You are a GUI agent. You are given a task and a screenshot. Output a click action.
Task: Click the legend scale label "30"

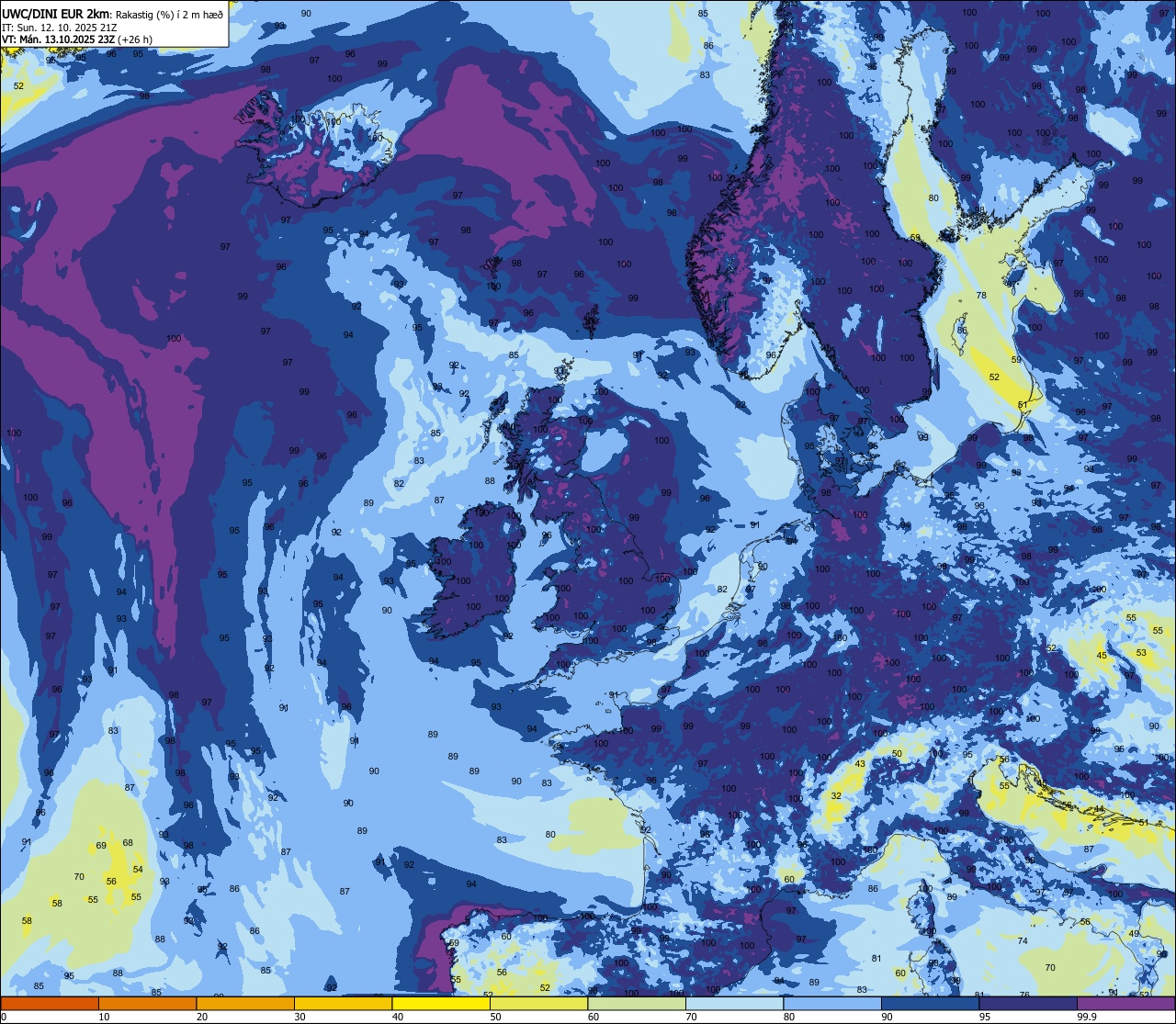(300, 1017)
